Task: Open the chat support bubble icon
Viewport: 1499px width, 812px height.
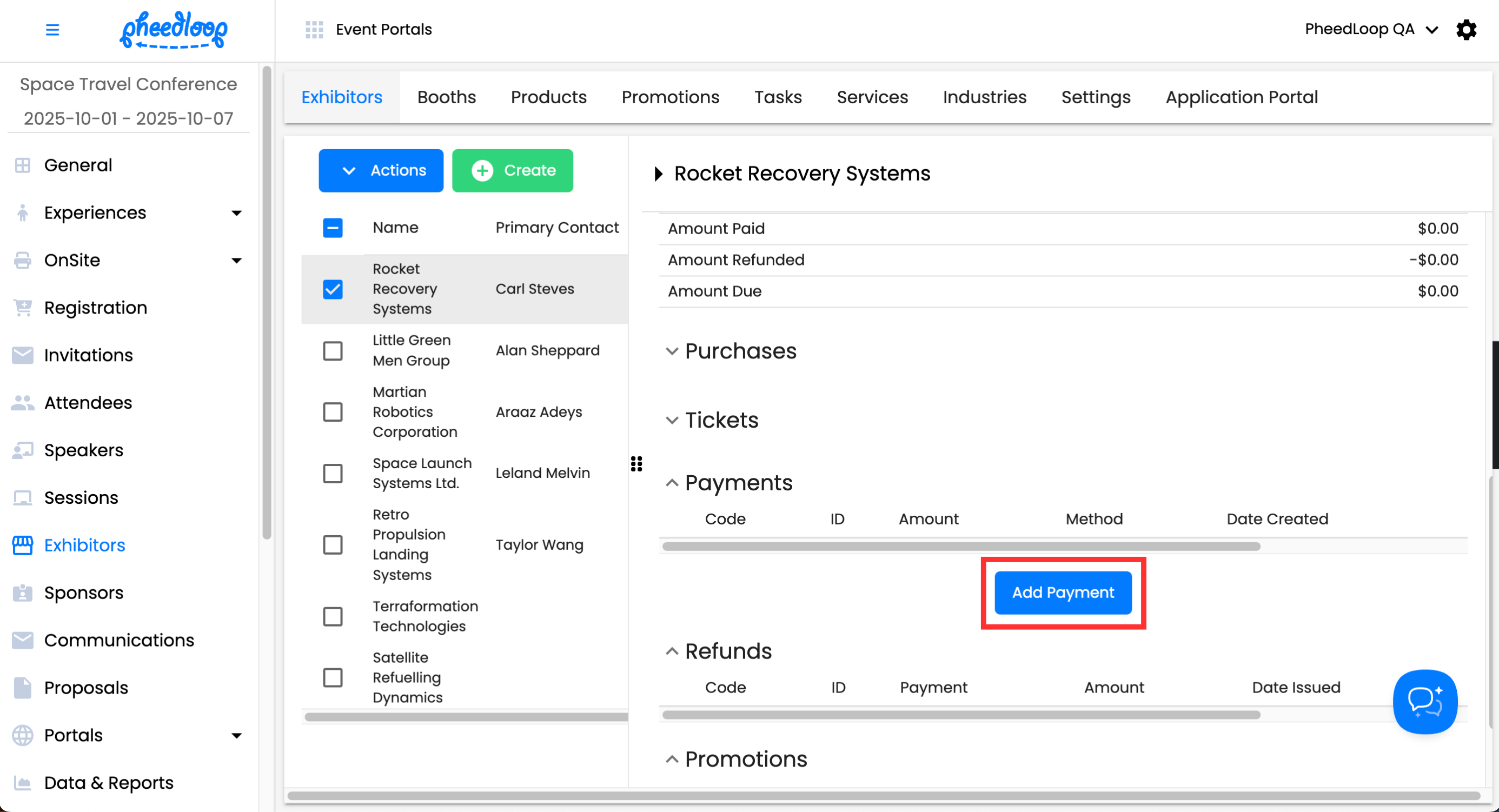Action: pyautogui.click(x=1424, y=702)
